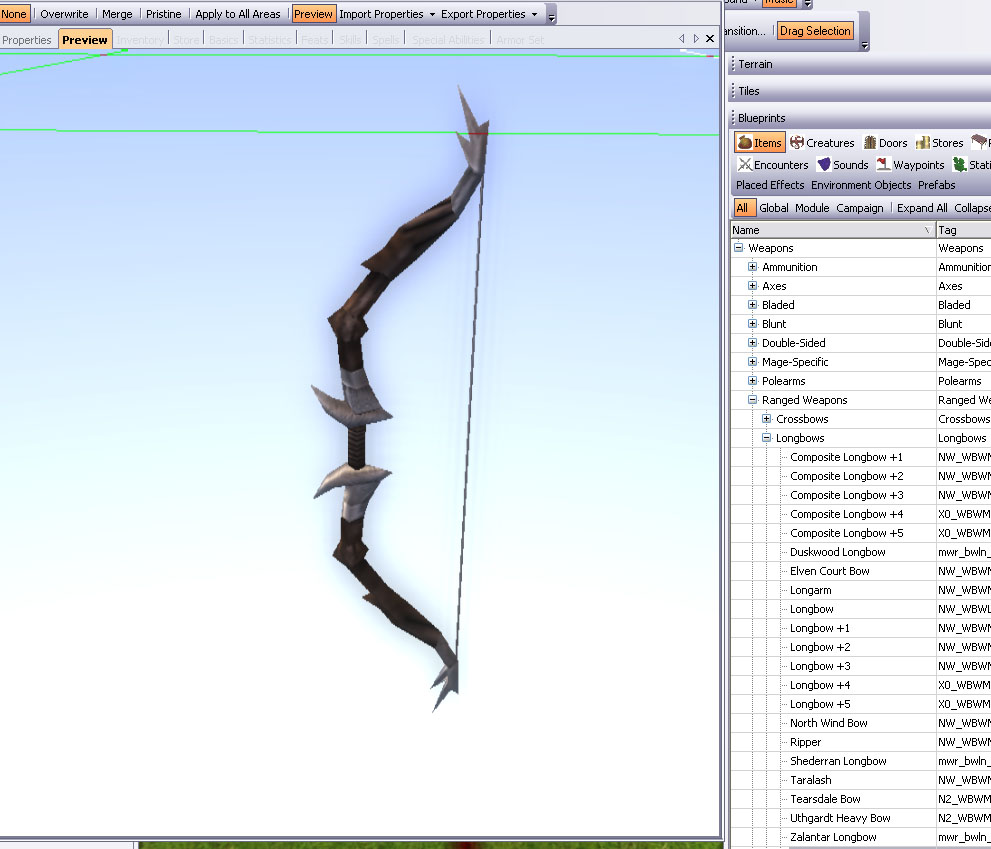Toggle the None placement mode
This screenshot has width=991, height=849.
(x=14, y=14)
